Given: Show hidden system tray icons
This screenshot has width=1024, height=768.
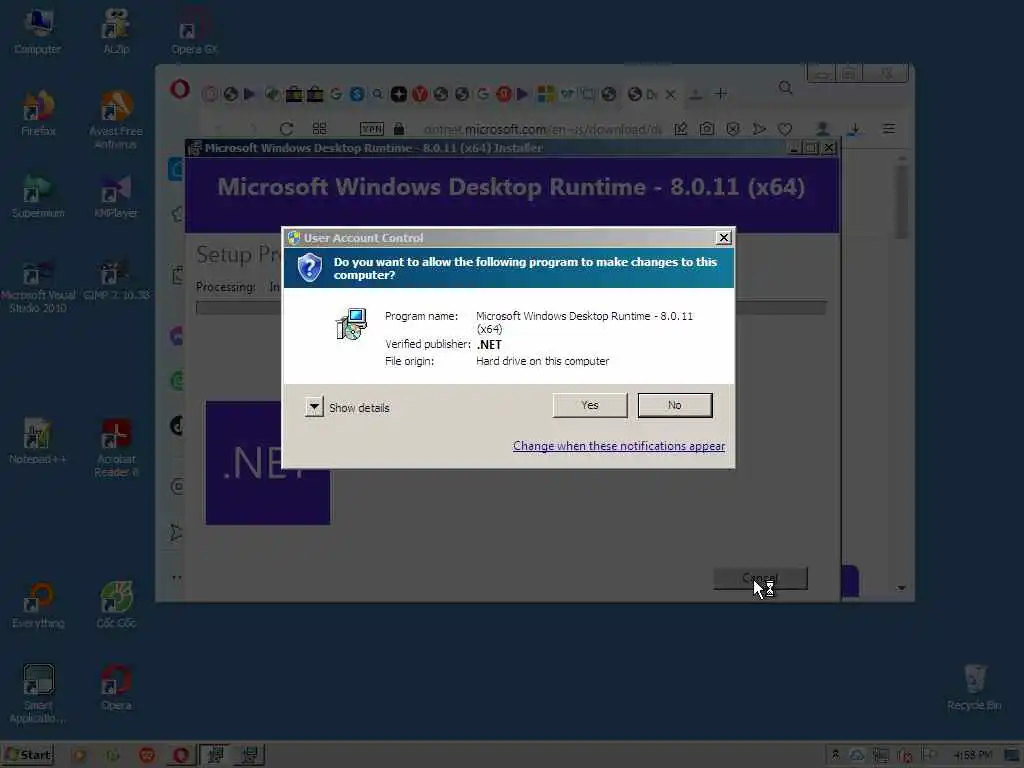Looking at the screenshot, I should (x=835, y=756).
